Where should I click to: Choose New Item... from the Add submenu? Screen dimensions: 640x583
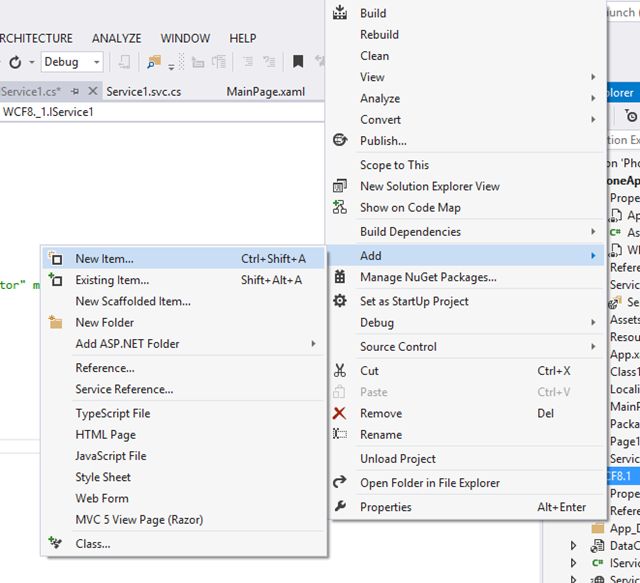(104, 259)
